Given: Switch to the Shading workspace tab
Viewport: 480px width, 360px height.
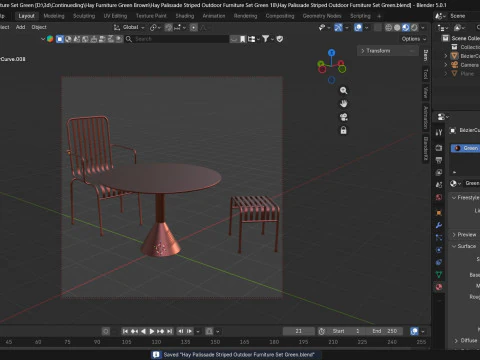Looking at the screenshot, I should 185,16.
